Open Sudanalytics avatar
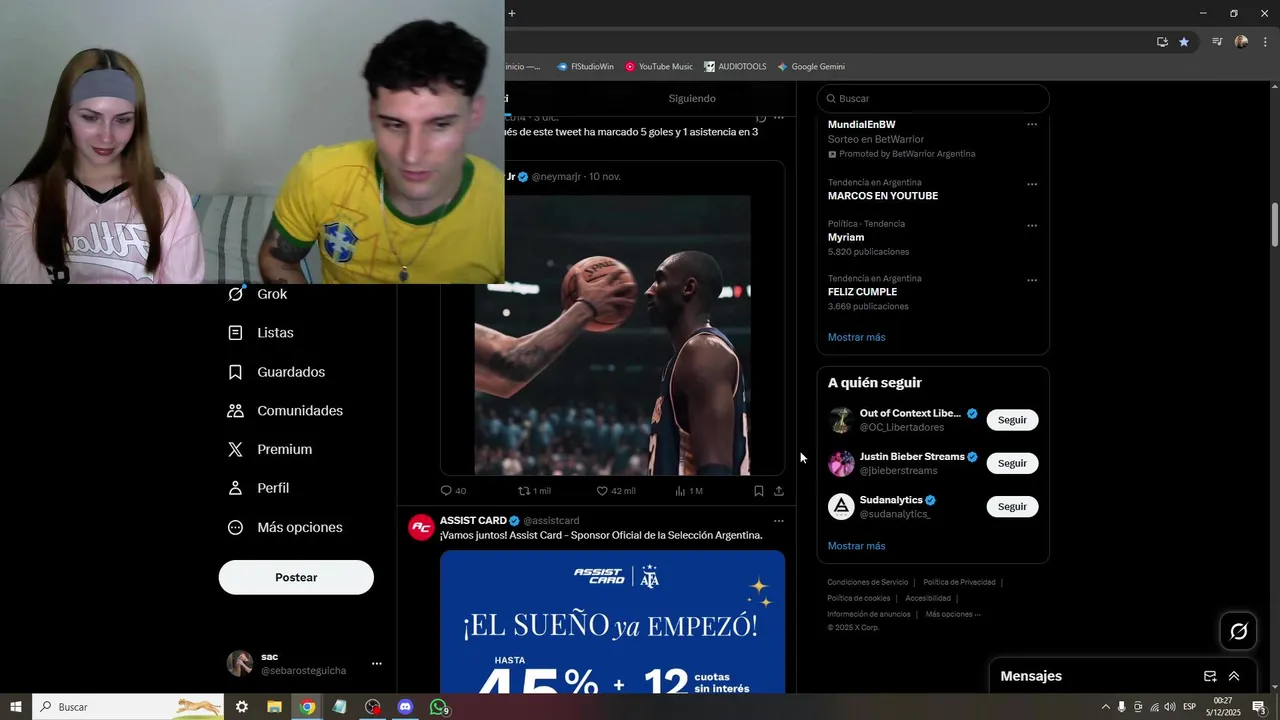The height and width of the screenshot is (720, 1280). click(841, 506)
